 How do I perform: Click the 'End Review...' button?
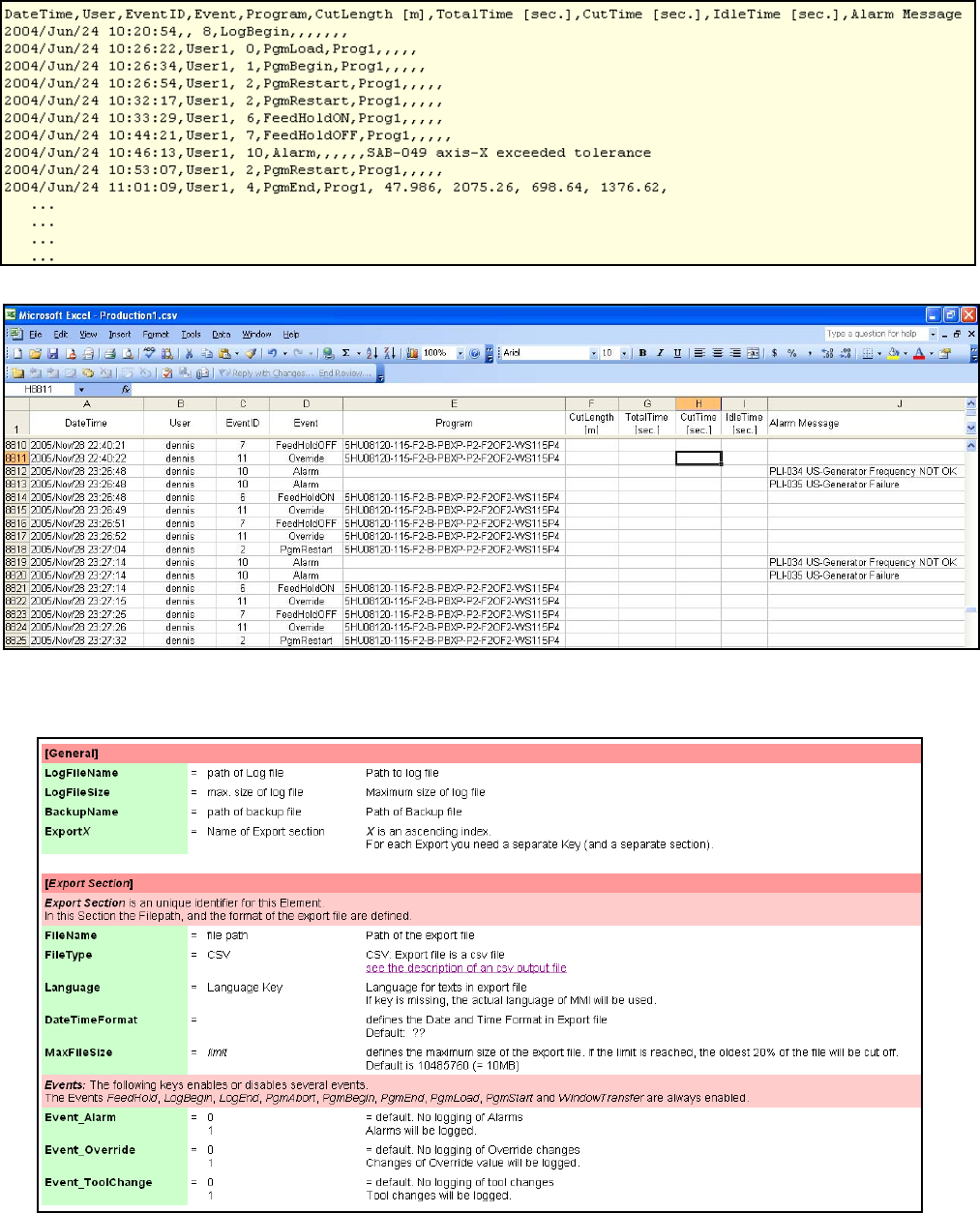click(345, 373)
